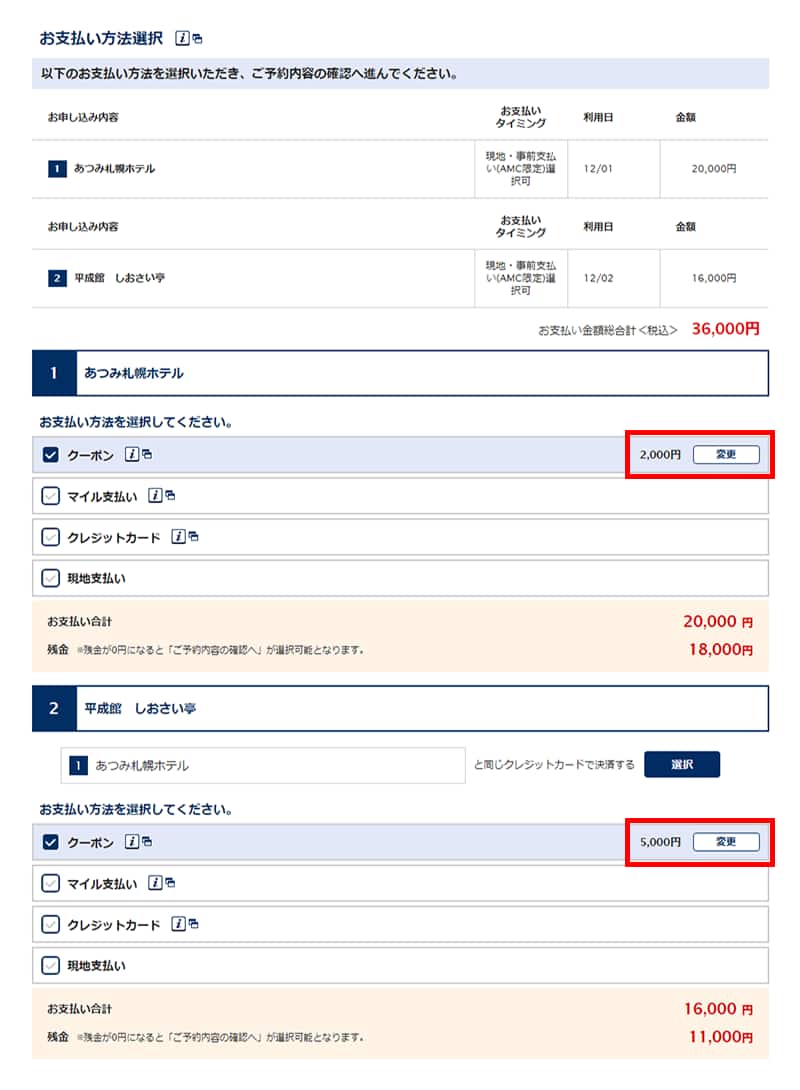Open the あつみ札幌ホテル credit card selector field
800x1090 pixels.
click(263, 765)
